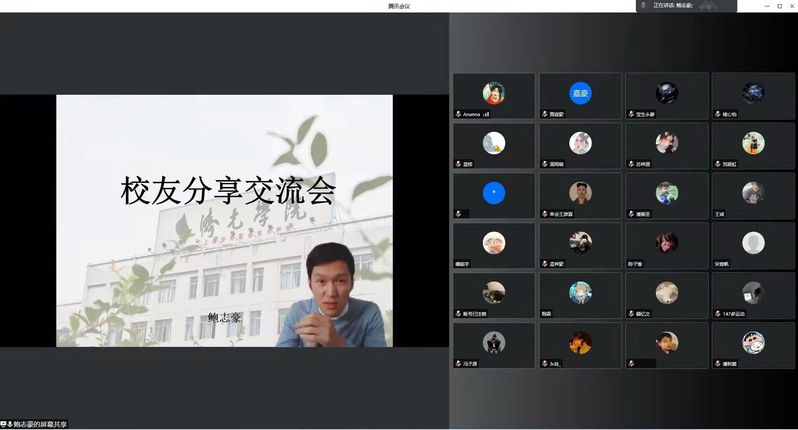Select the 宝生永夢 participant tile

(666, 96)
